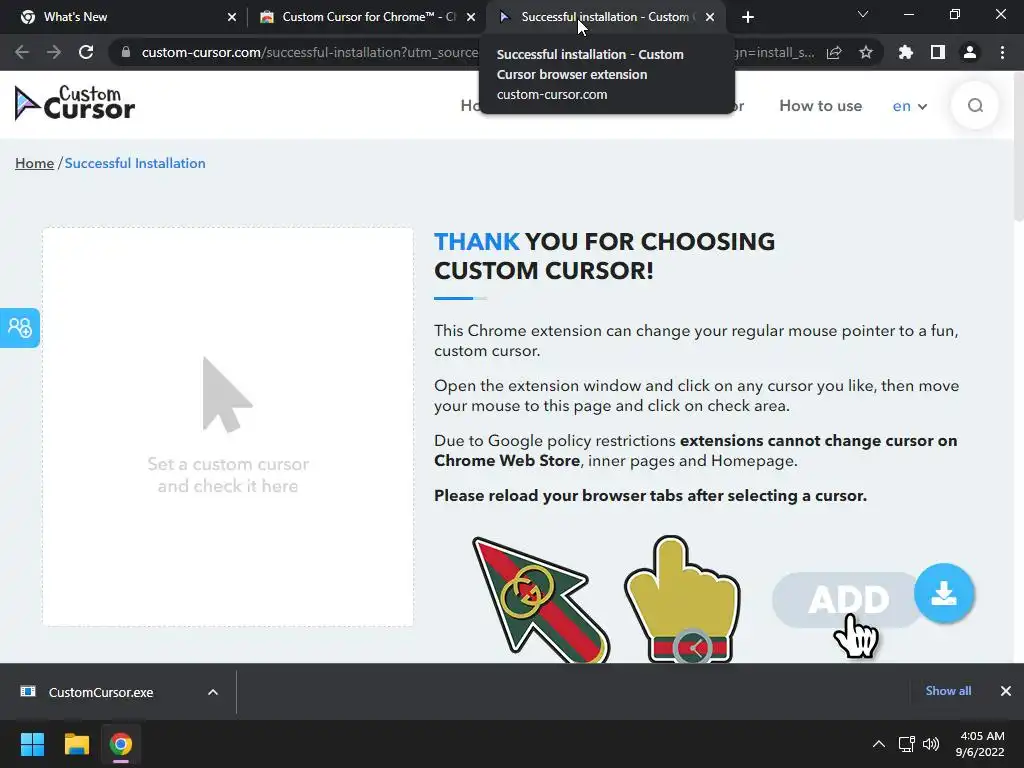Viewport: 1024px width, 768px height.
Task: Close the Custom Cursor for Chrome tab
Action: point(471,17)
